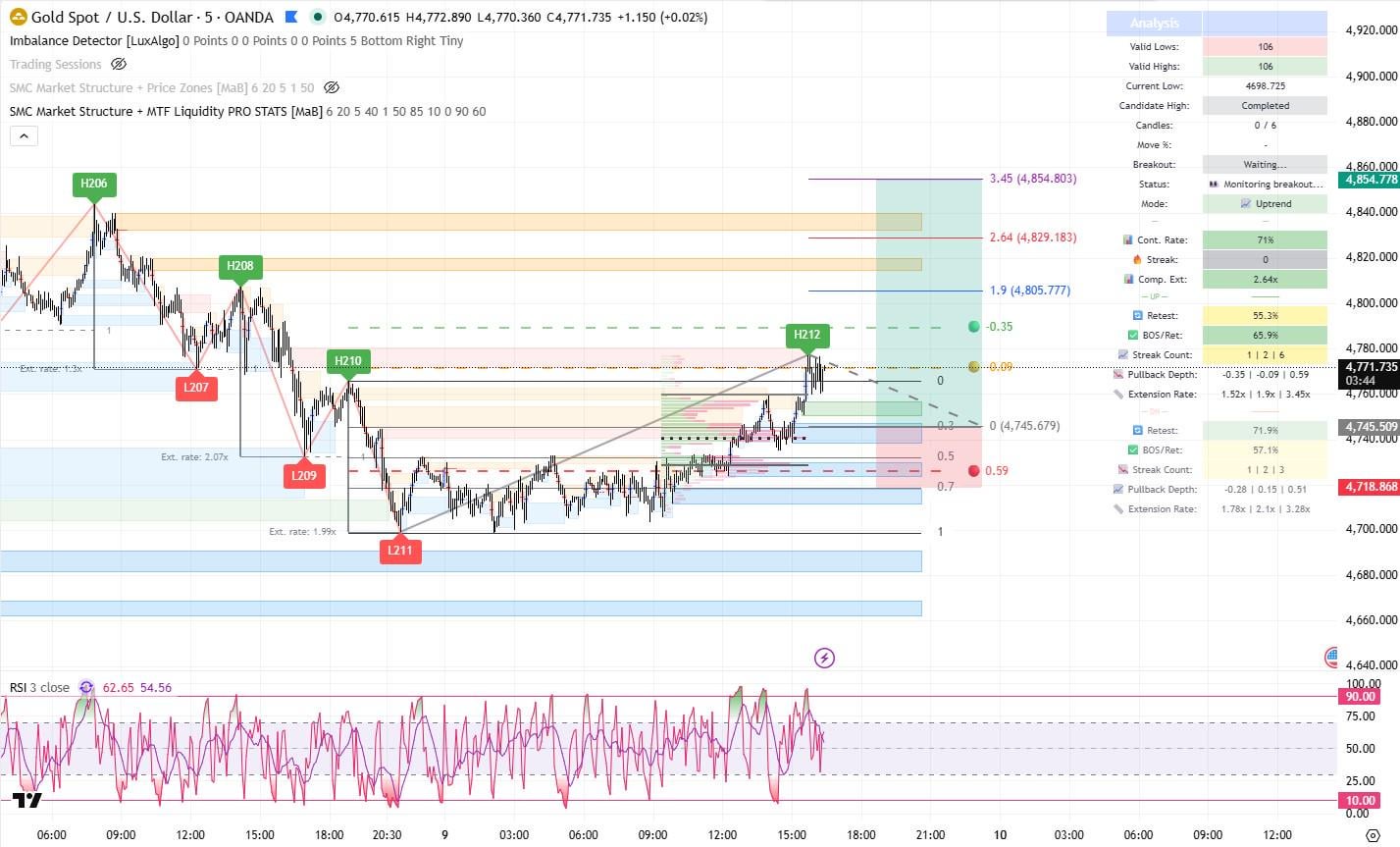Click the lightning bolt quick-trade icon on the chart
1400x847 pixels.
(824, 658)
